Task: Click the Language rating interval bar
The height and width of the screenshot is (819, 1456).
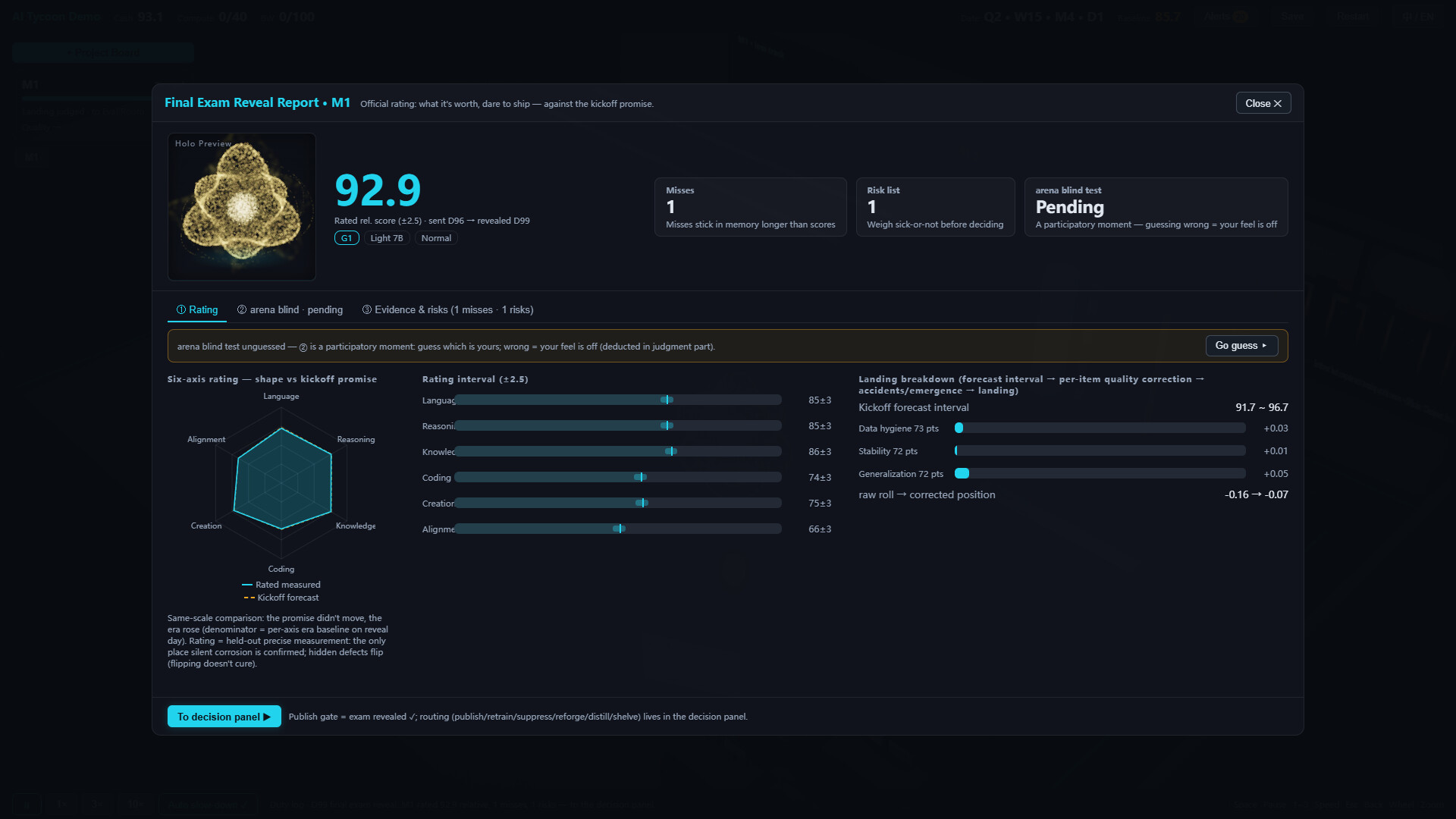Action: click(x=618, y=400)
